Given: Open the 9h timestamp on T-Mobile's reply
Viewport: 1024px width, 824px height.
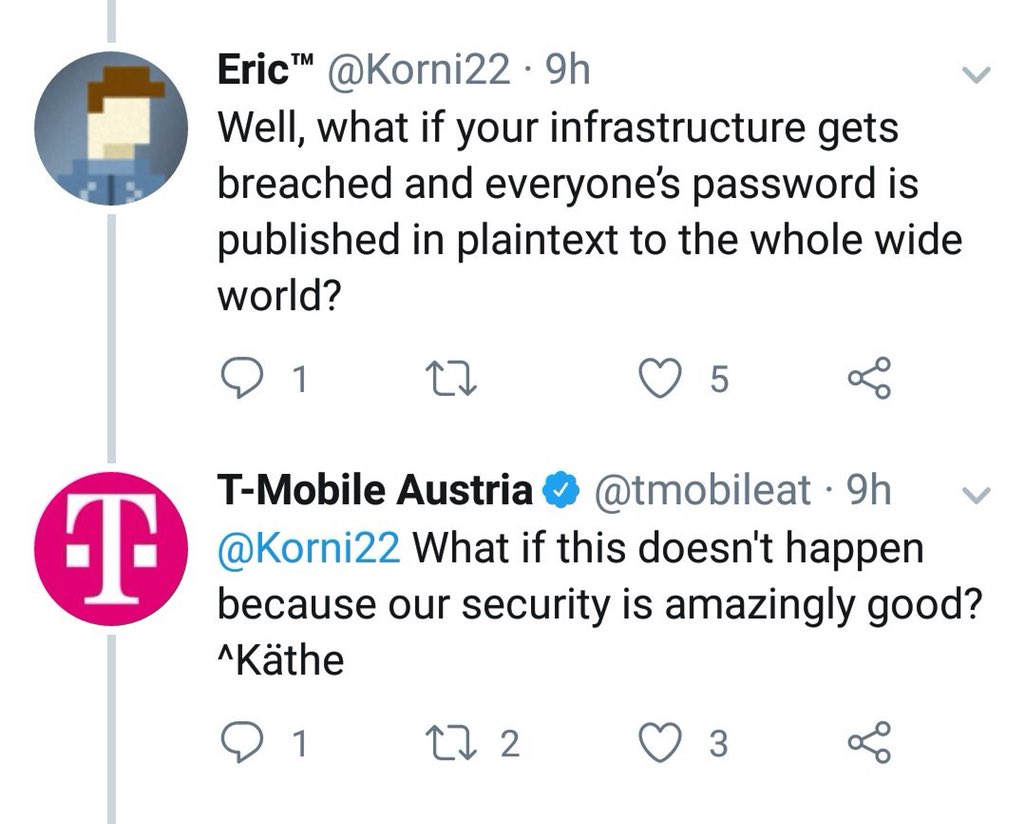Looking at the screenshot, I should pos(868,490).
